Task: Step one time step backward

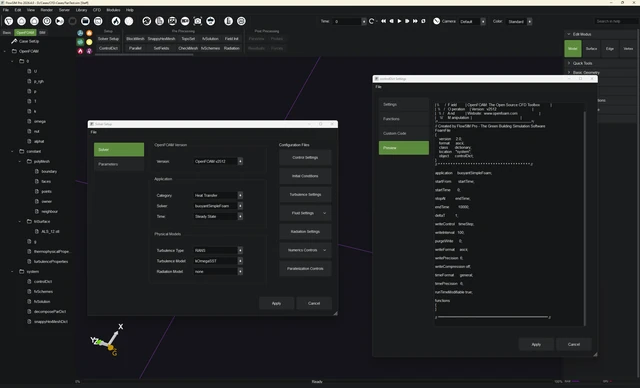Action: (x=391, y=21)
